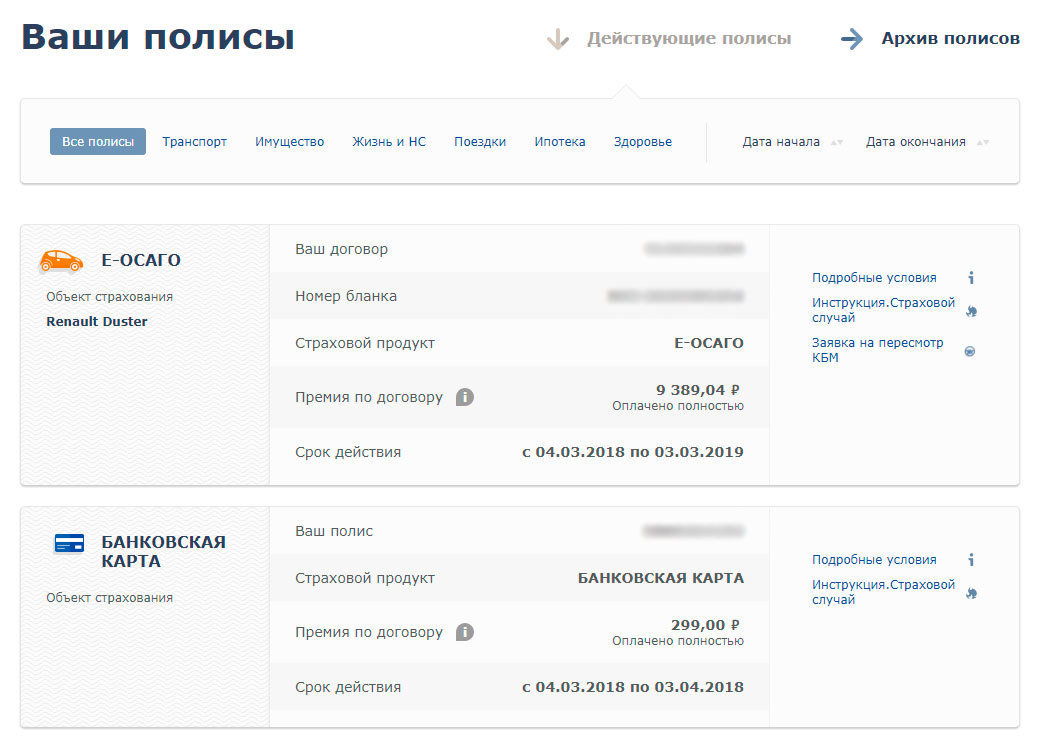
Task: Click info icon beside bank card Премия по договору
Action: (465, 632)
